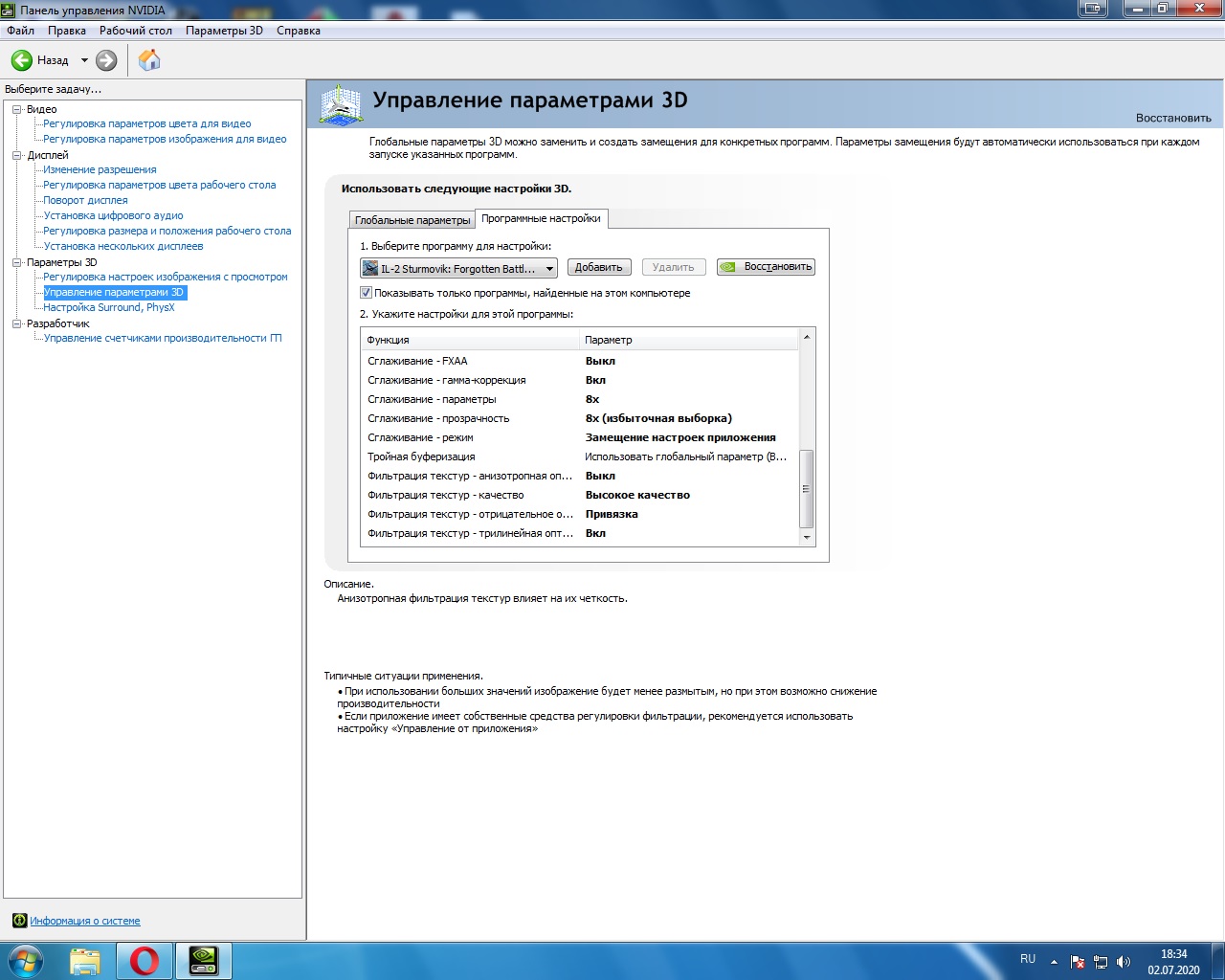1225x980 pixels.
Task: Click the 8x (избыточная выборка) value
Action: [x=658, y=418]
